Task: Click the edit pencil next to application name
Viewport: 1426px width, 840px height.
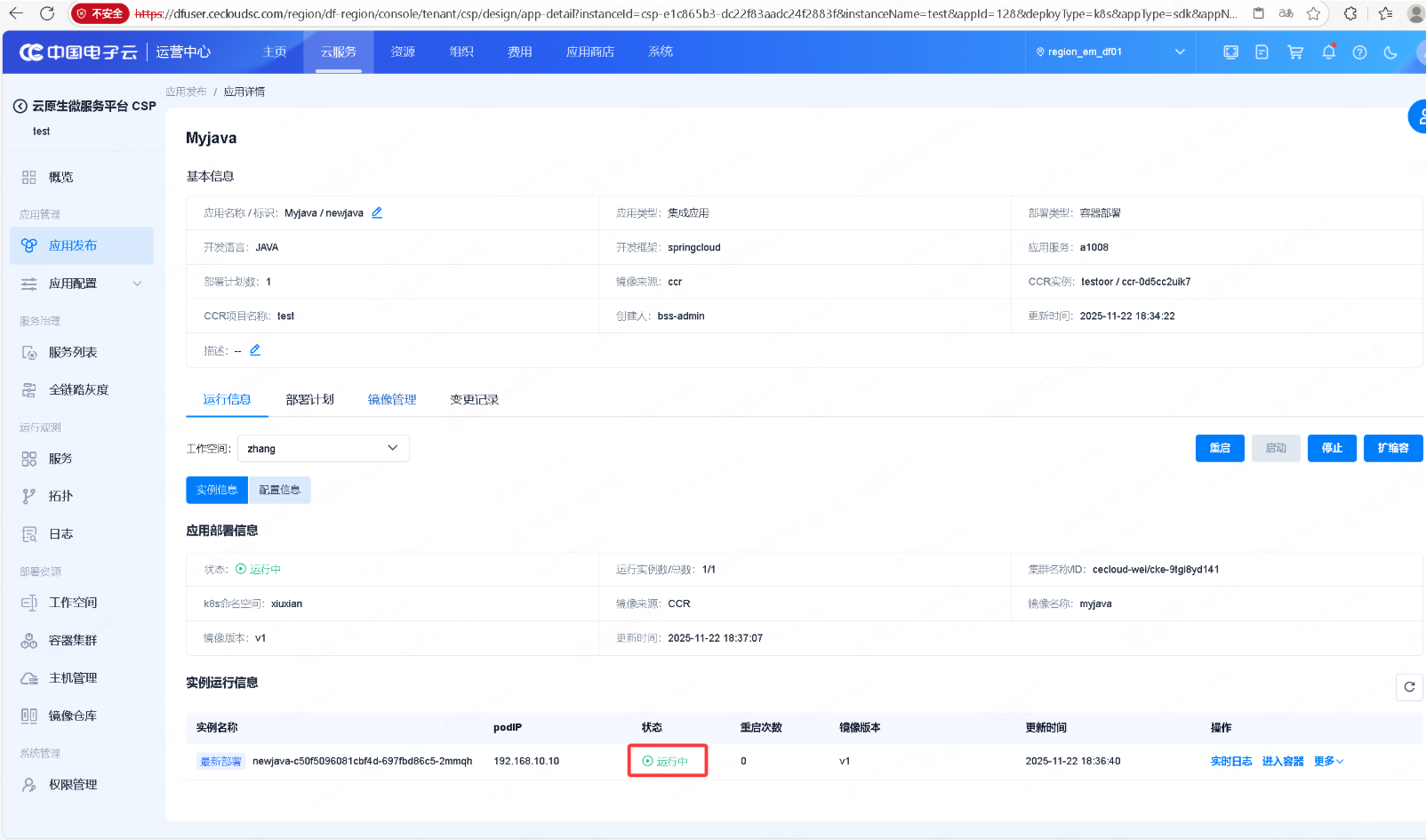Action: (377, 212)
